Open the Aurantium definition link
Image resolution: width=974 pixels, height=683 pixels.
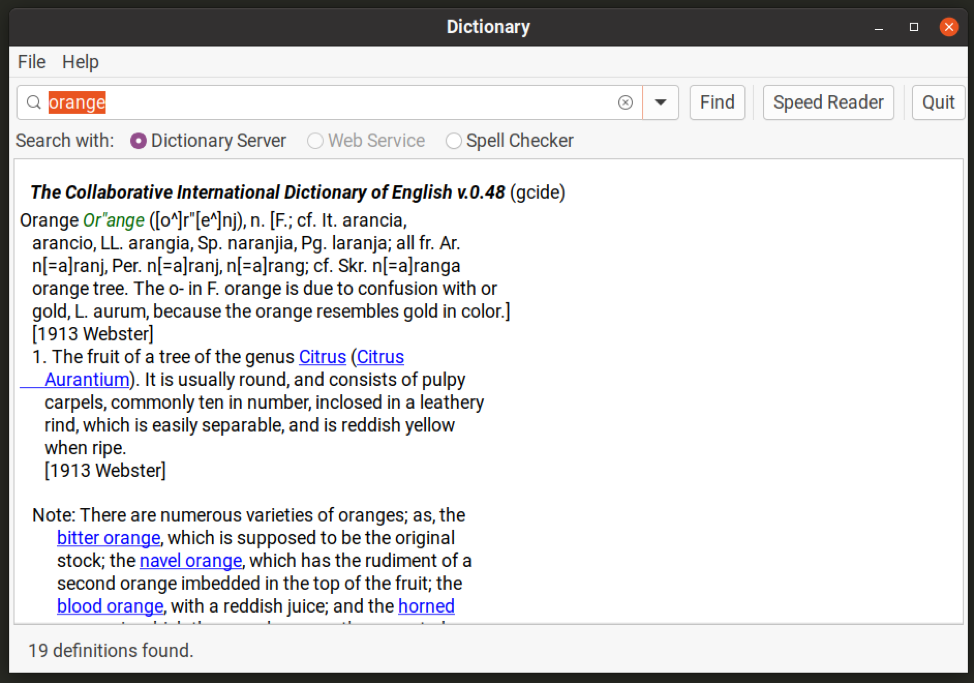(87, 380)
